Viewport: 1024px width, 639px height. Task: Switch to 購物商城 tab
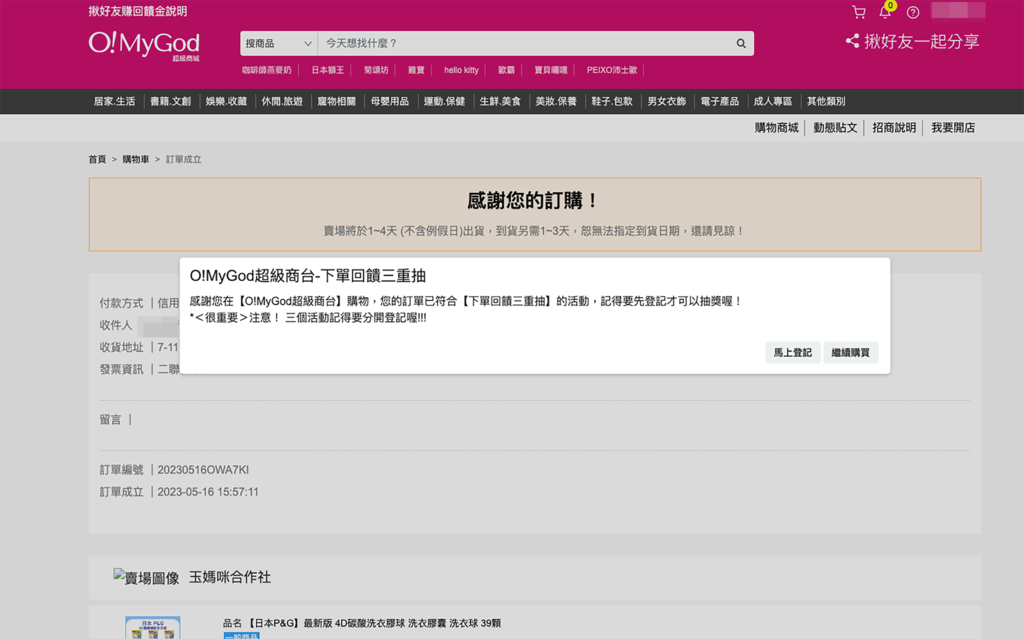pyautogui.click(x=776, y=128)
